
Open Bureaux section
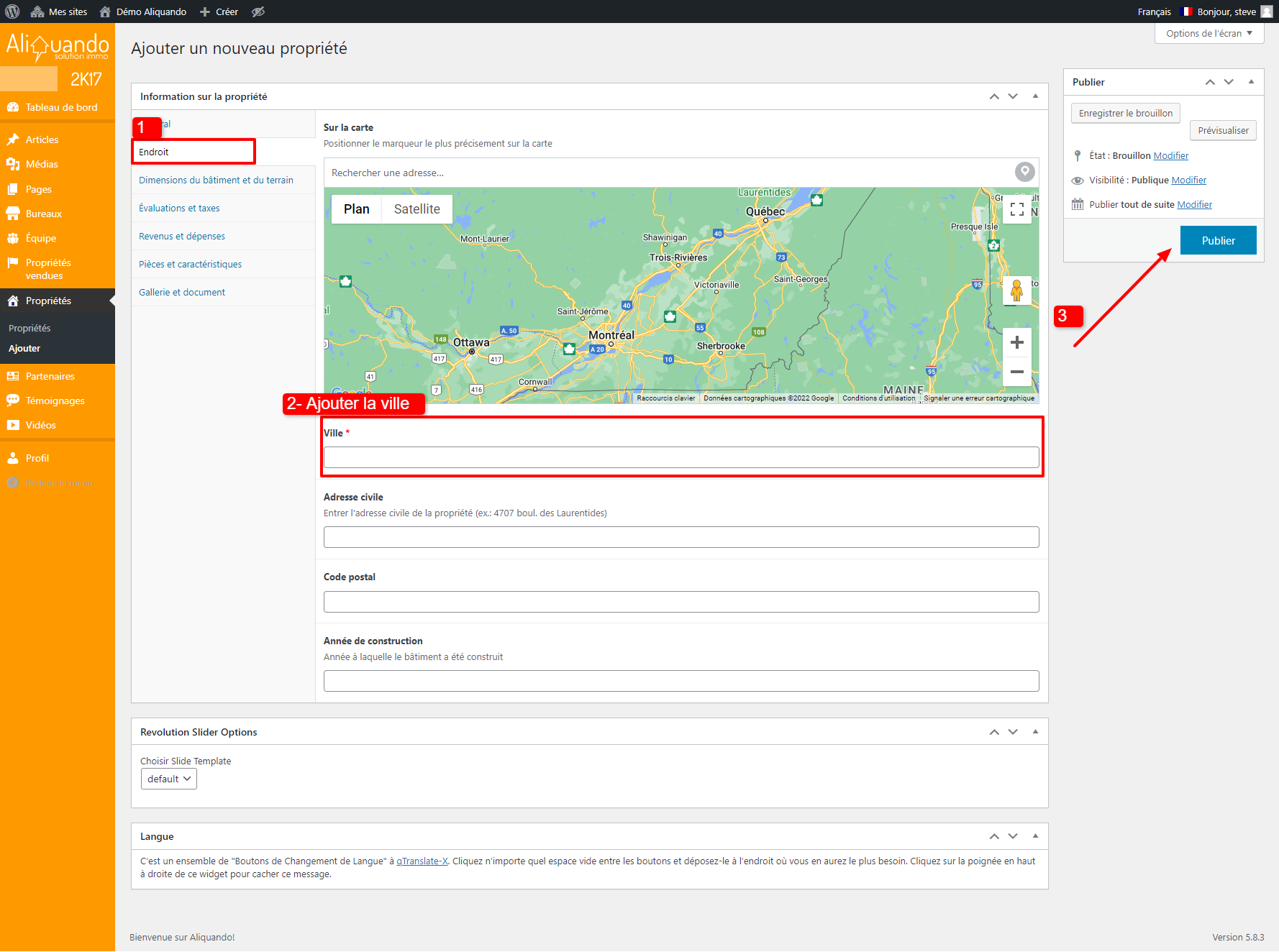click(x=58, y=214)
